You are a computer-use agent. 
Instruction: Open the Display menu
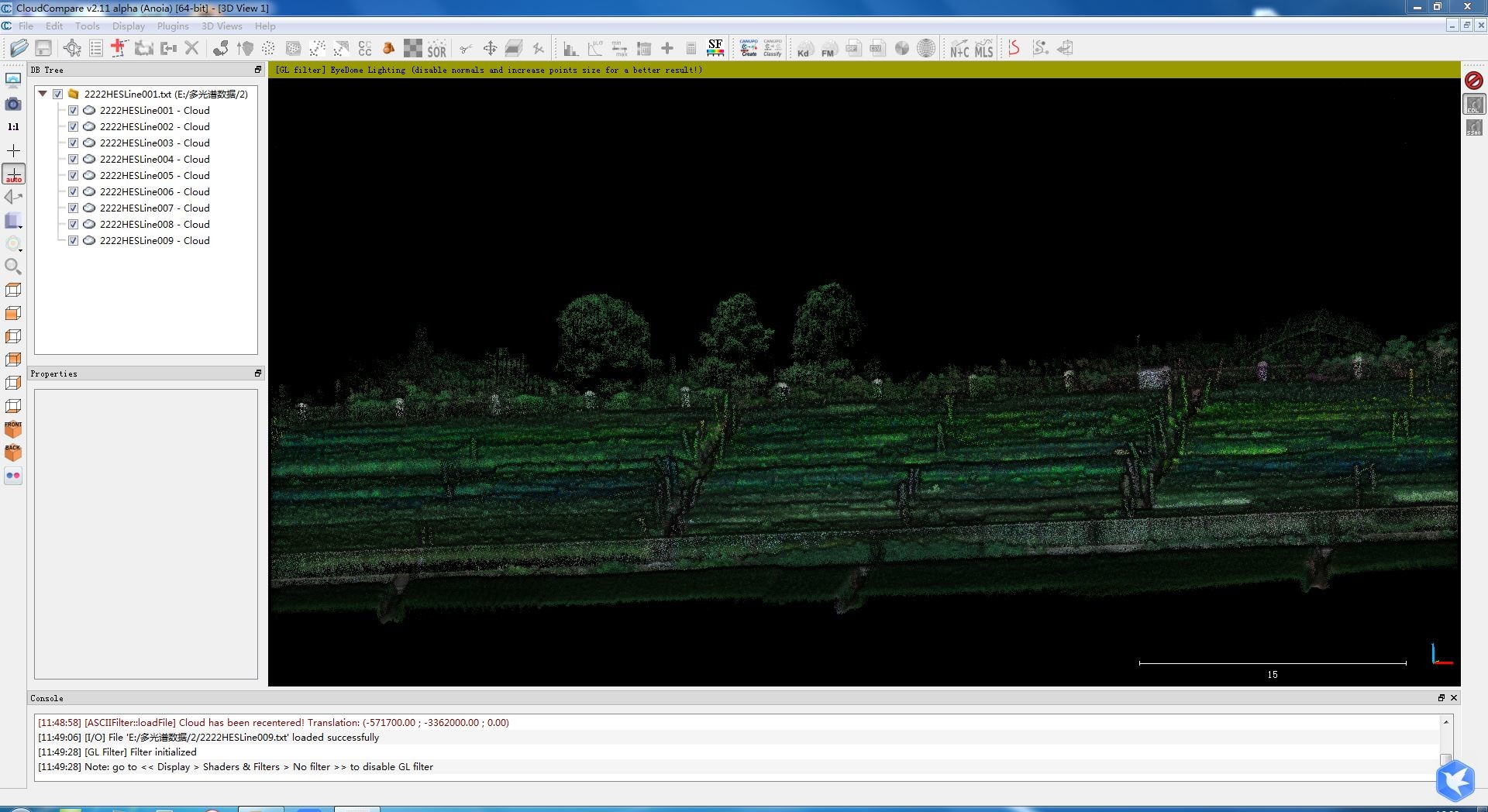click(129, 26)
